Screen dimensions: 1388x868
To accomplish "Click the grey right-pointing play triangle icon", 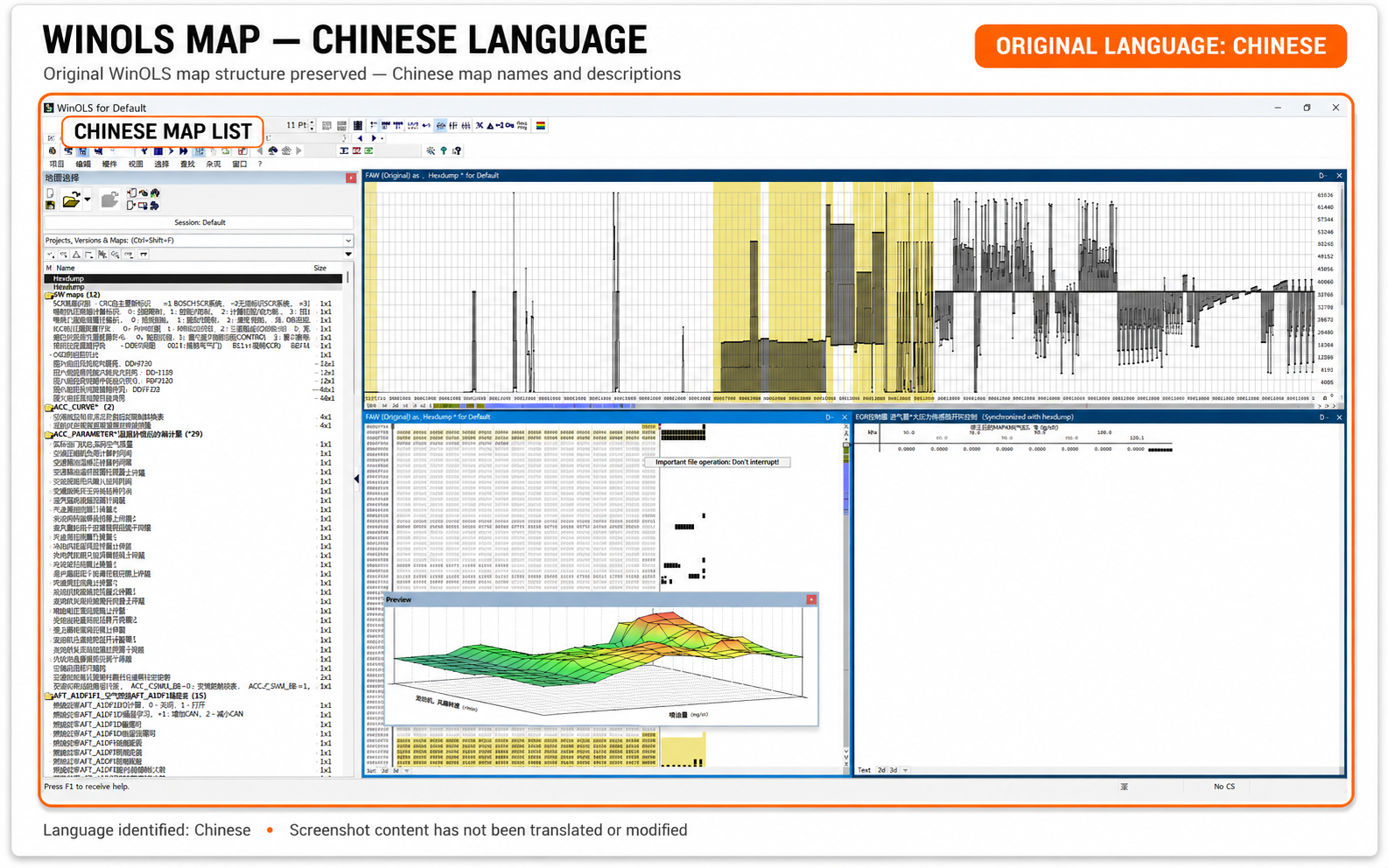I will [299, 150].
